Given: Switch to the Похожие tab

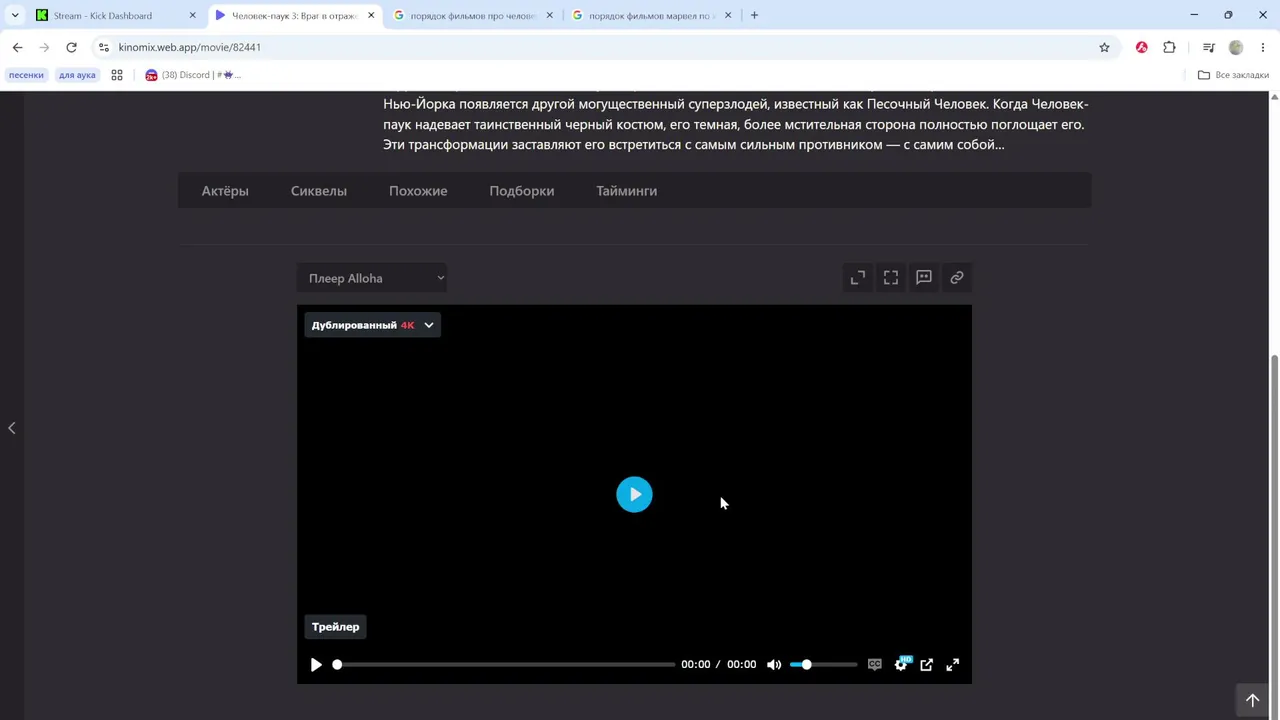Looking at the screenshot, I should click(418, 191).
